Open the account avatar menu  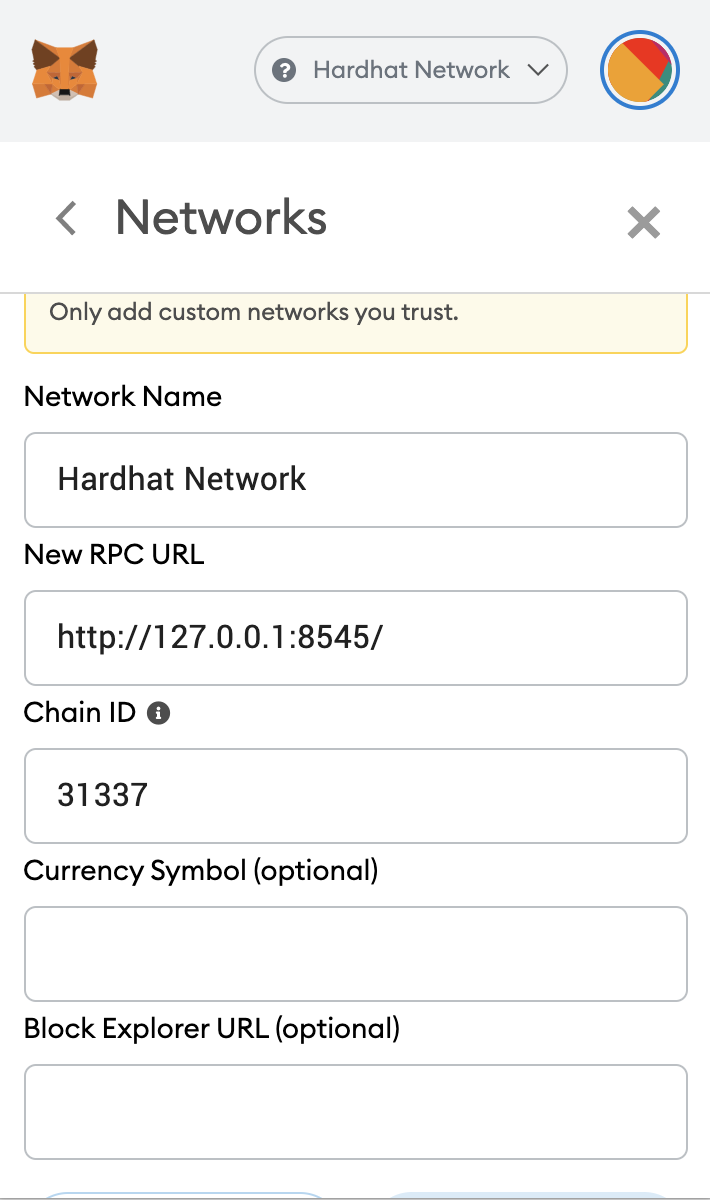(640, 71)
